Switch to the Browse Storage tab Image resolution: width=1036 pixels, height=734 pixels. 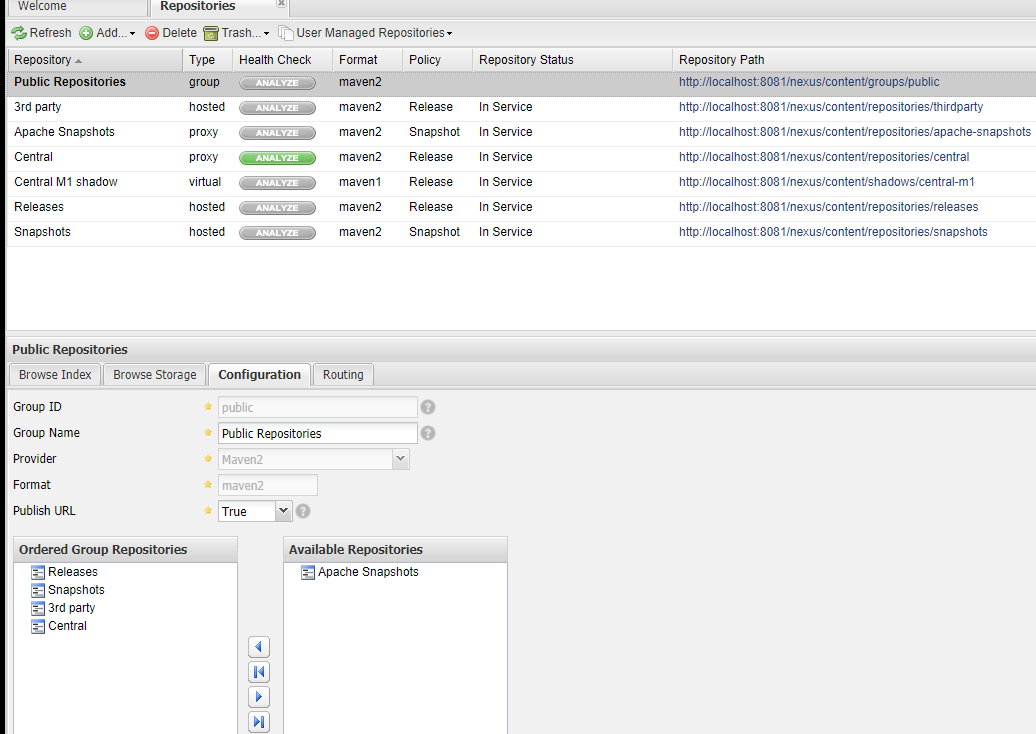point(154,375)
